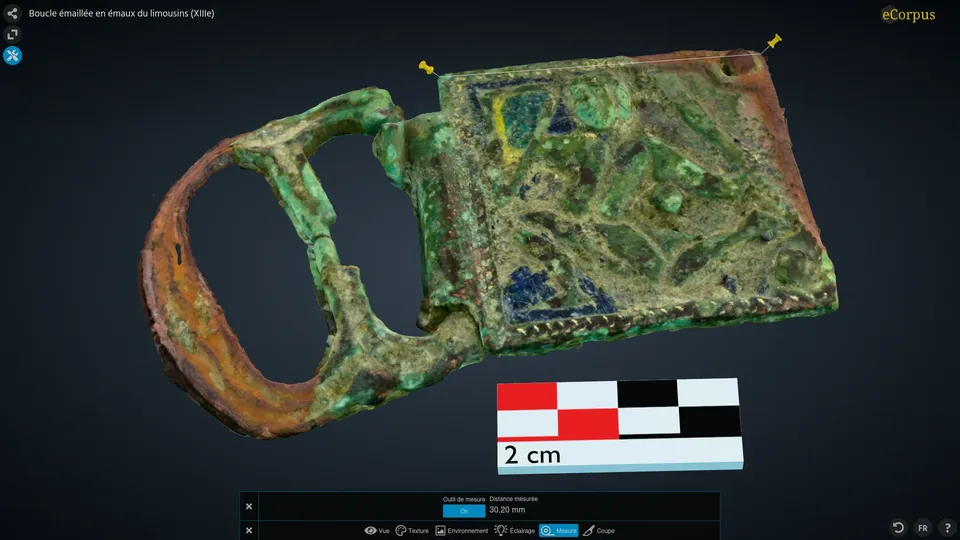Click the 30.20 mm measured distance value
Image resolution: width=960 pixels, height=540 pixels.
[507, 509]
